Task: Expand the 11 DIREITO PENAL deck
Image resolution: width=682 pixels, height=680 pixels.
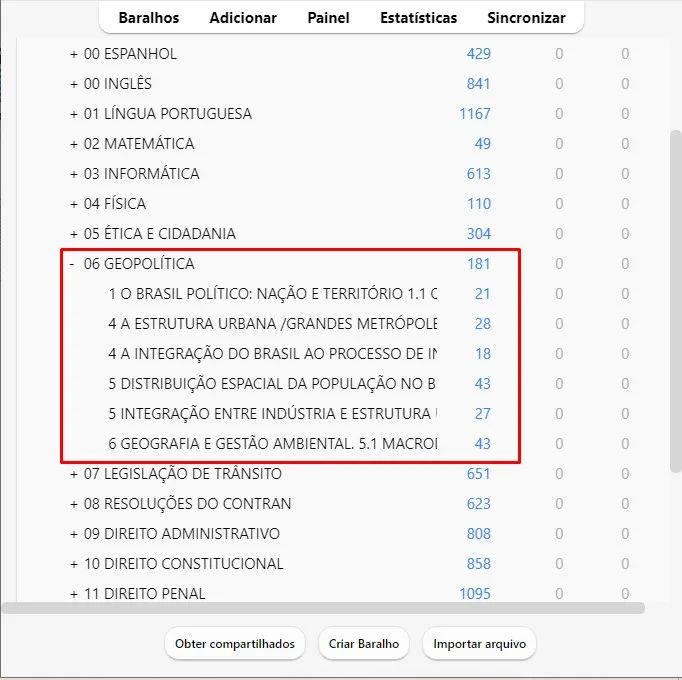Action: (x=74, y=594)
